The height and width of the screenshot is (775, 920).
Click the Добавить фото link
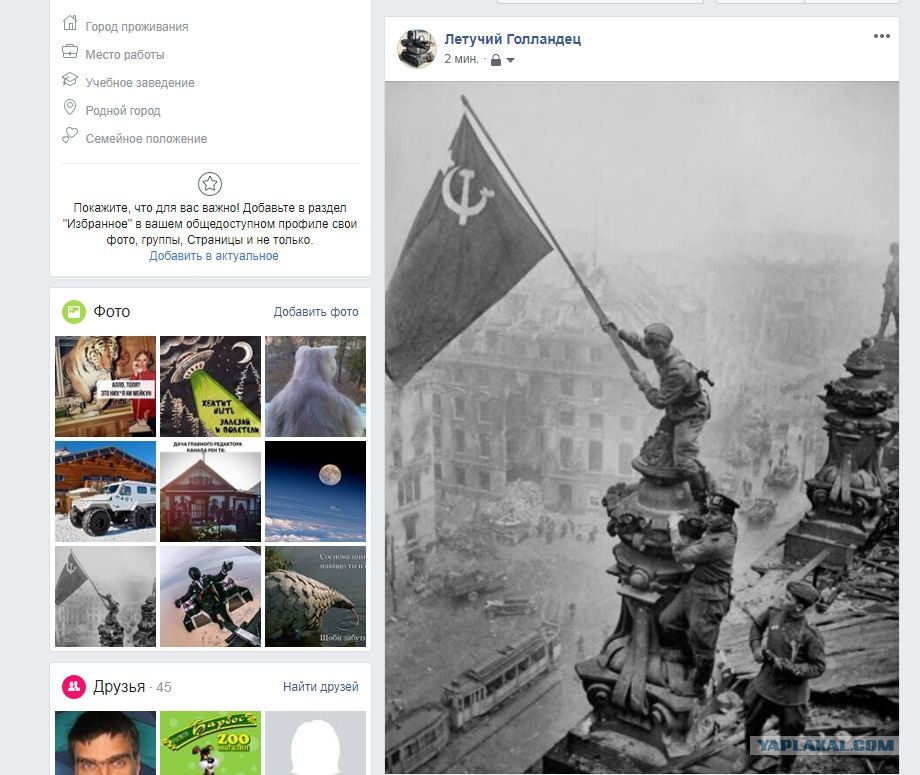tap(316, 312)
